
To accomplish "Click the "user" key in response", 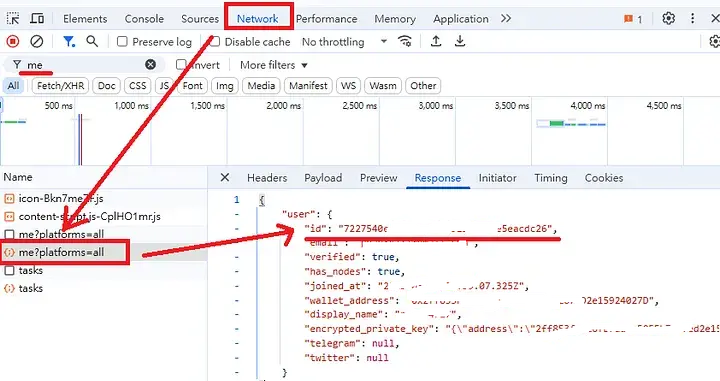I will [298, 214].
